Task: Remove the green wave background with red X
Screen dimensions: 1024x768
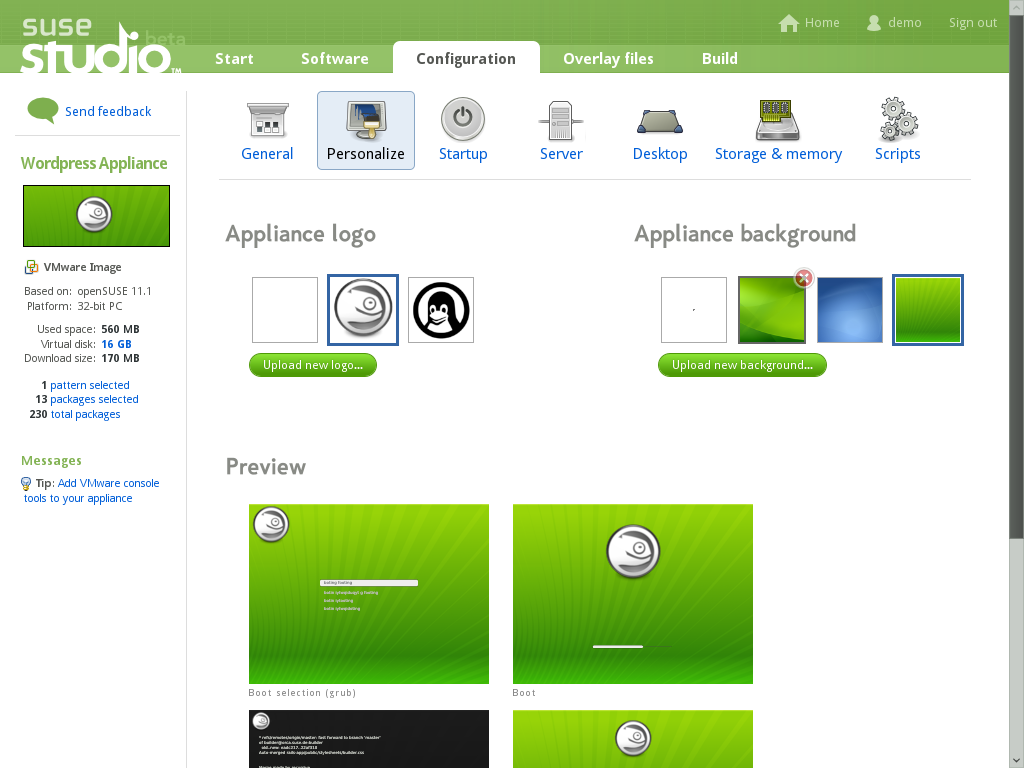Action: (803, 279)
